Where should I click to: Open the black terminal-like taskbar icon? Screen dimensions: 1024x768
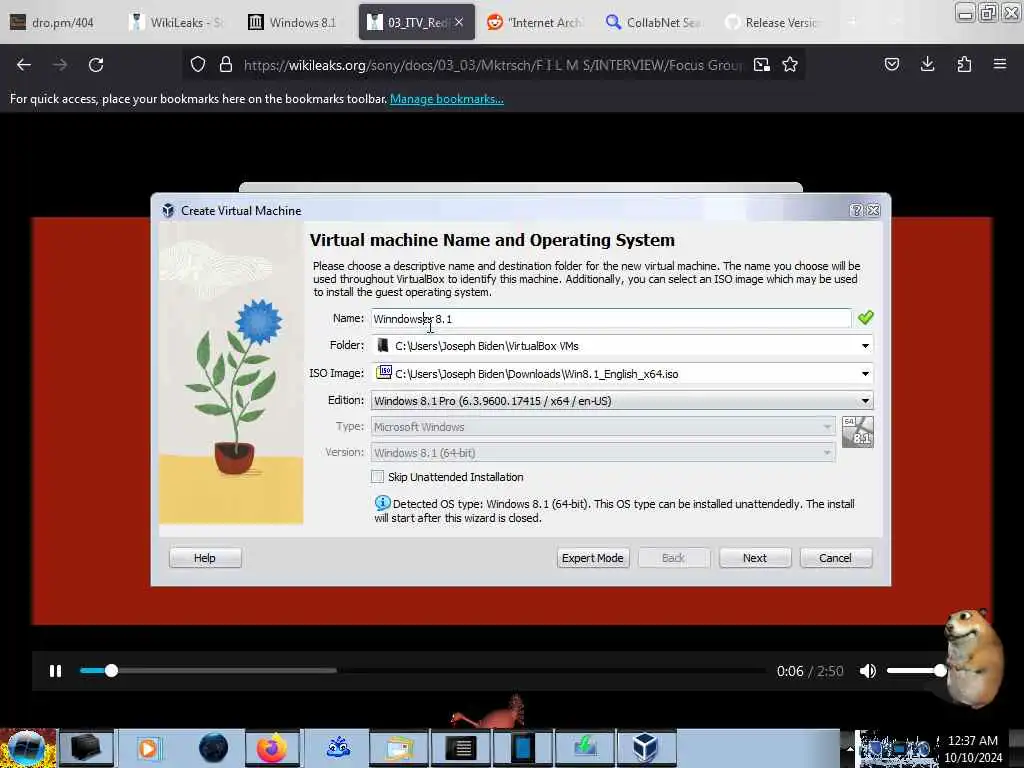tap(461, 748)
